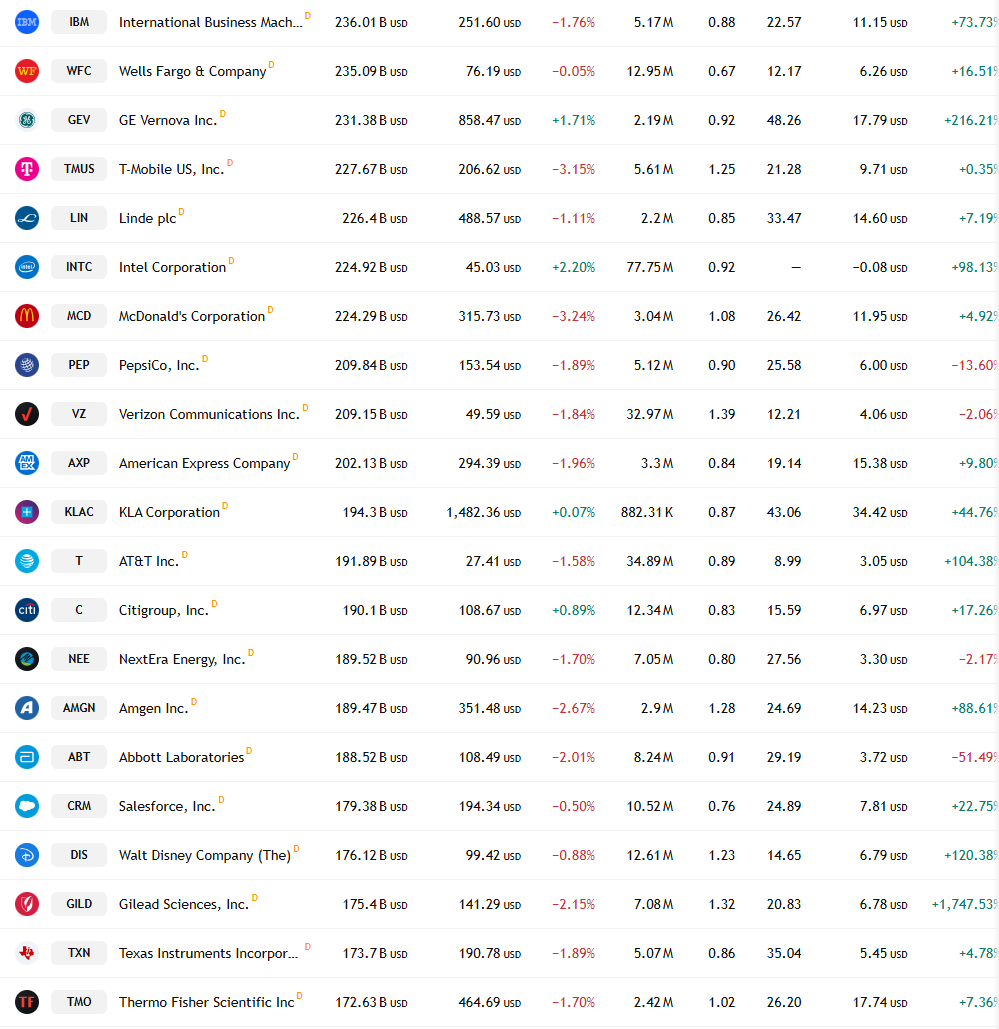Image resolution: width=999 pixels, height=1029 pixels.
Task: Open the WFC ticker symbol
Action: [x=79, y=71]
